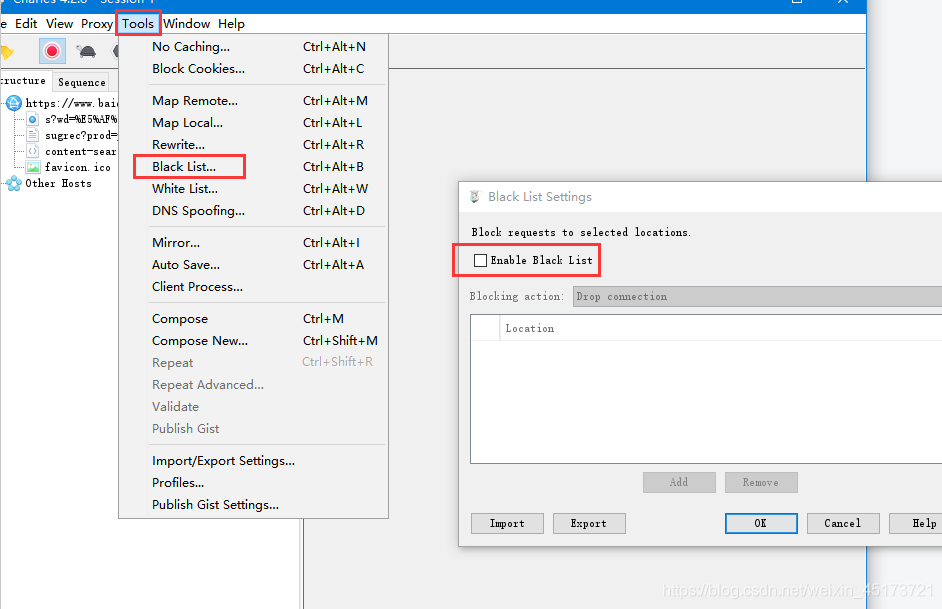
Task: Open the Proxy menu
Action: point(97,23)
